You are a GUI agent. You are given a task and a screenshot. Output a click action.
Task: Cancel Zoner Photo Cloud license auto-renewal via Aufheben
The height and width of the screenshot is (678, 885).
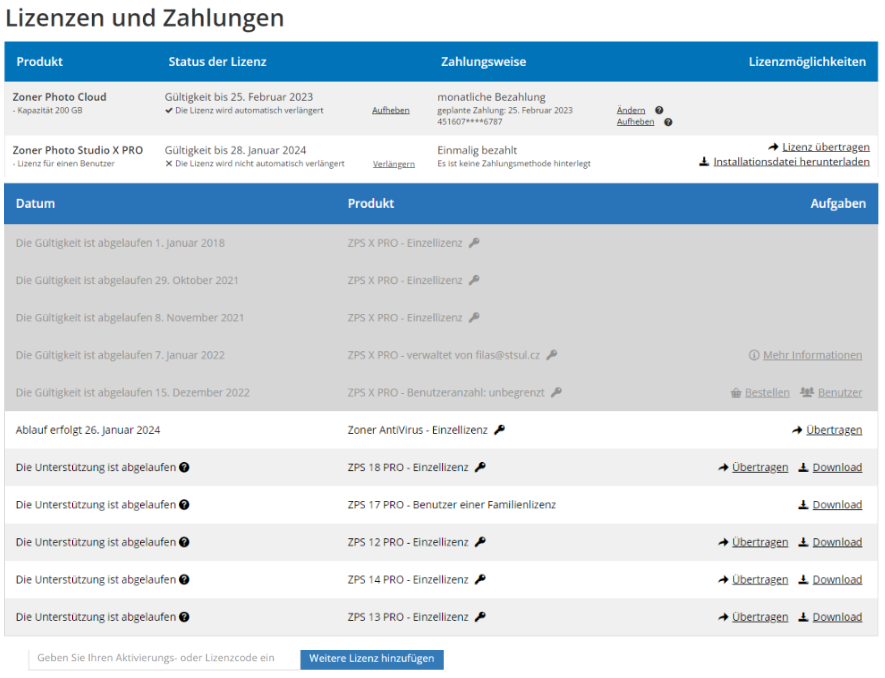coord(390,110)
